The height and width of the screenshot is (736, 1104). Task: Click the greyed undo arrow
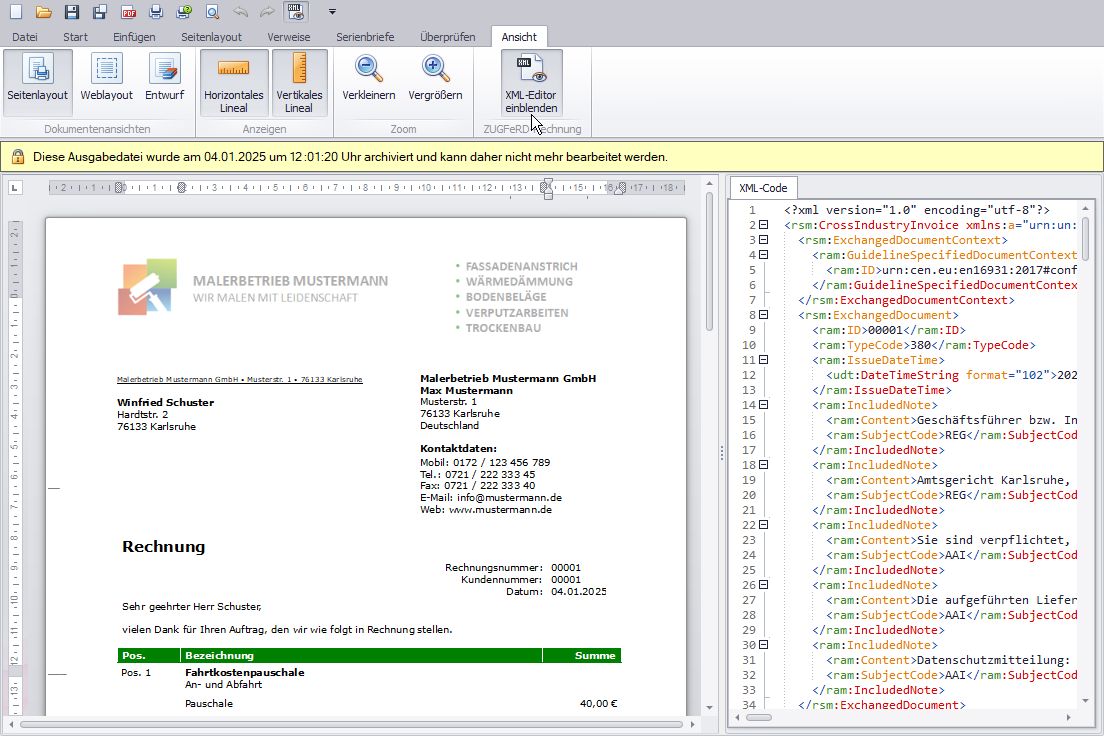pyautogui.click(x=240, y=11)
